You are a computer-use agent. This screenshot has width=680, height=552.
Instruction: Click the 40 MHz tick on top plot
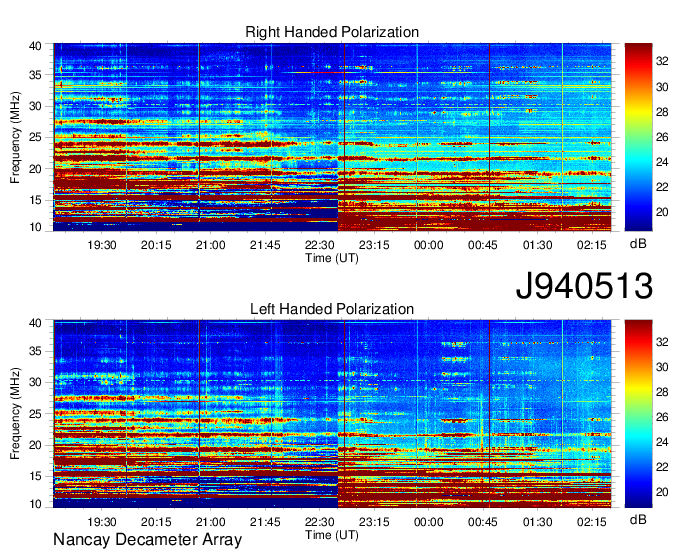tap(35, 46)
